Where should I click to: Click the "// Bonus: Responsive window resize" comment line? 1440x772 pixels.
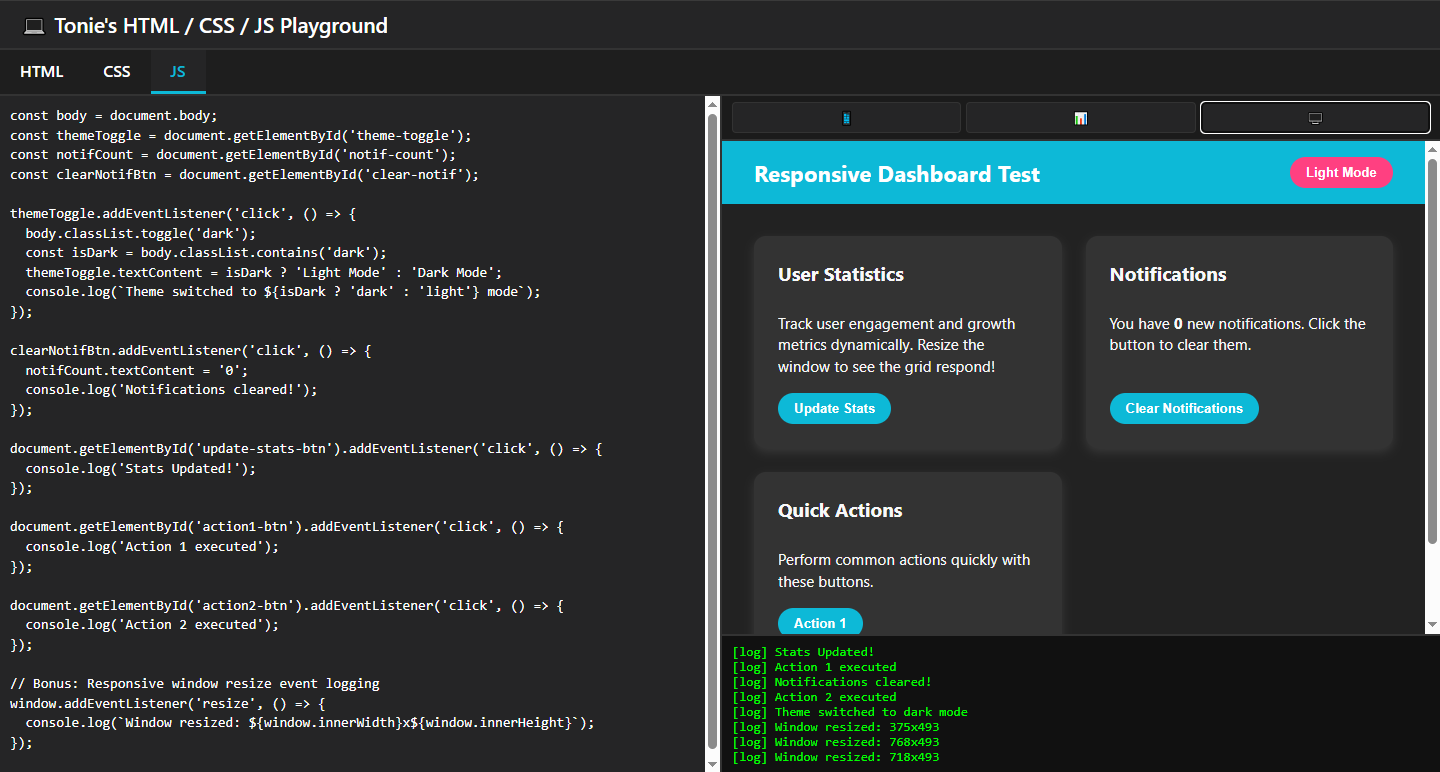(x=195, y=684)
